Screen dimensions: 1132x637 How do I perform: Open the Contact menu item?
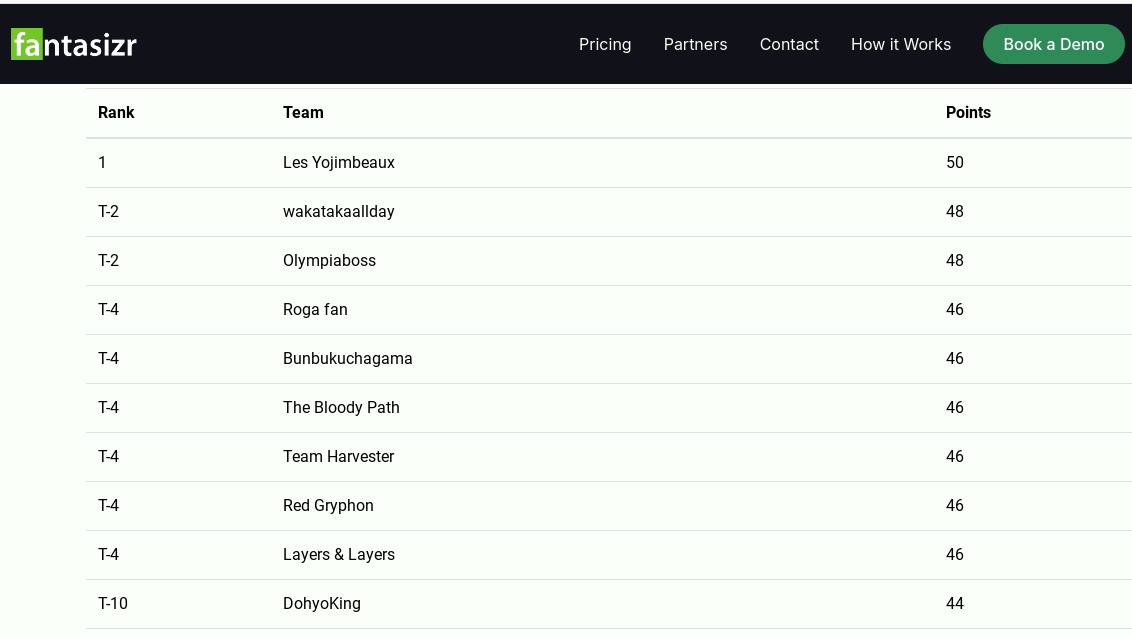point(789,44)
